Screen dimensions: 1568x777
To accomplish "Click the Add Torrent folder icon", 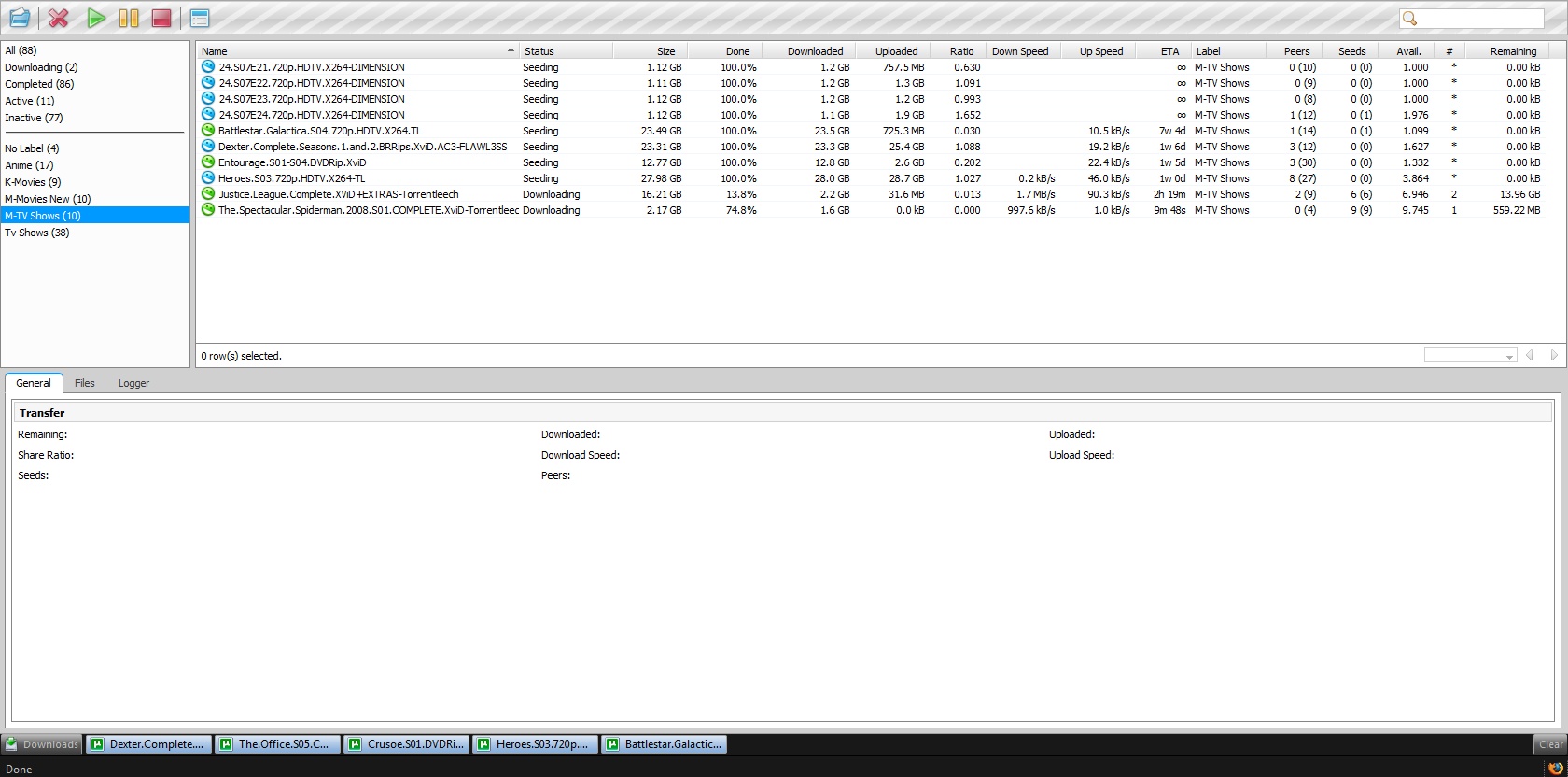I will coord(20,18).
